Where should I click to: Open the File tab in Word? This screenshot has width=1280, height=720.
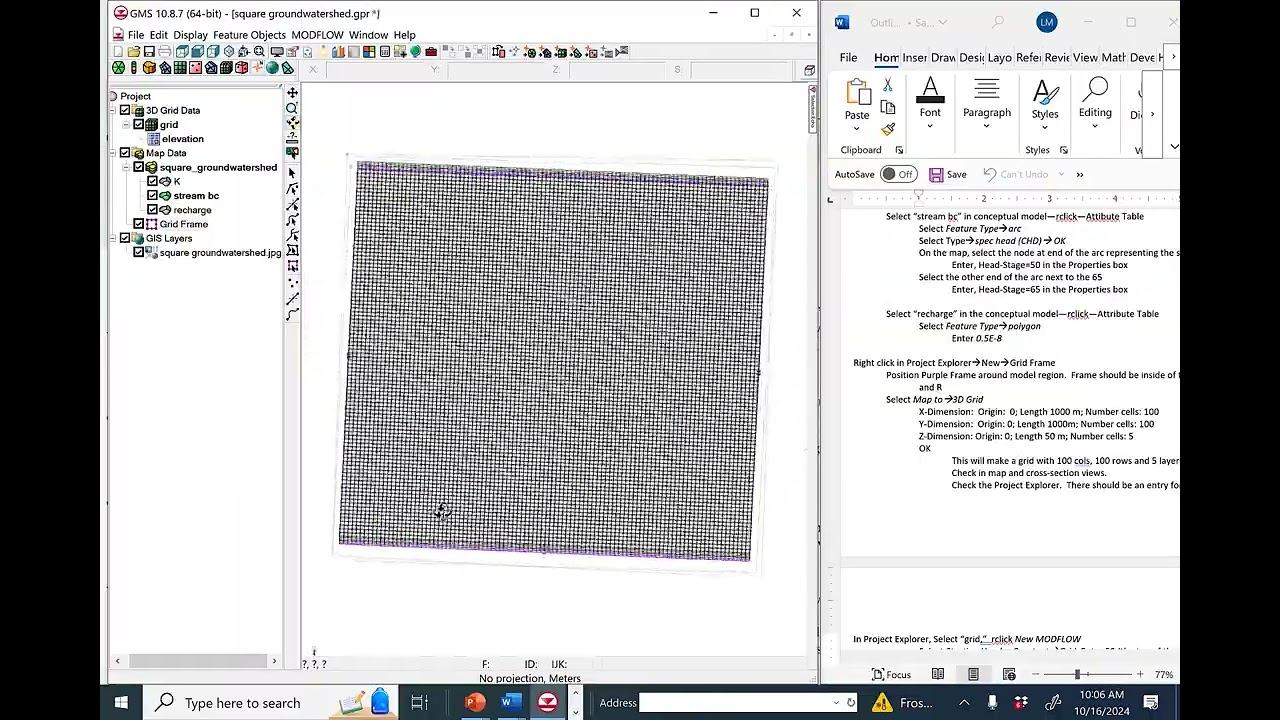(848, 58)
